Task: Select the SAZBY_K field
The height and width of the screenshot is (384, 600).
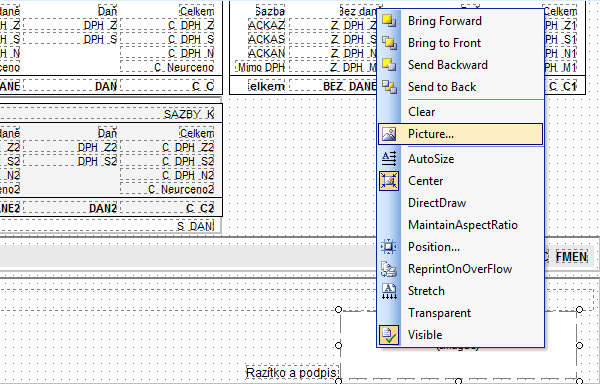Action: coord(189,114)
